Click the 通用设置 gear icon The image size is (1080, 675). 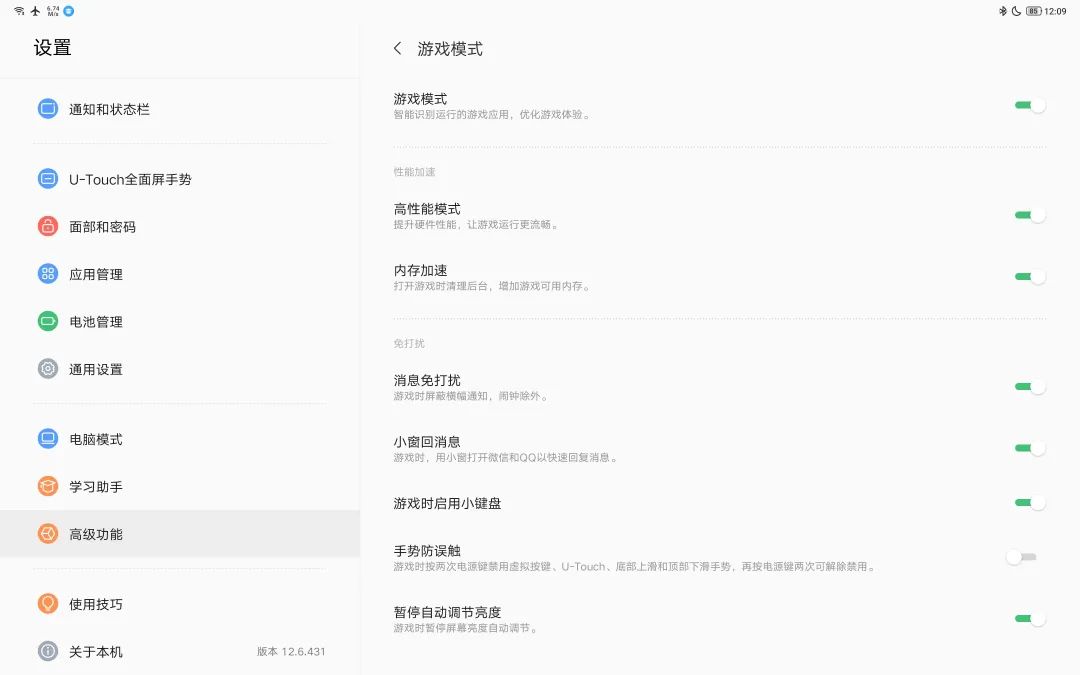click(x=47, y=368)
